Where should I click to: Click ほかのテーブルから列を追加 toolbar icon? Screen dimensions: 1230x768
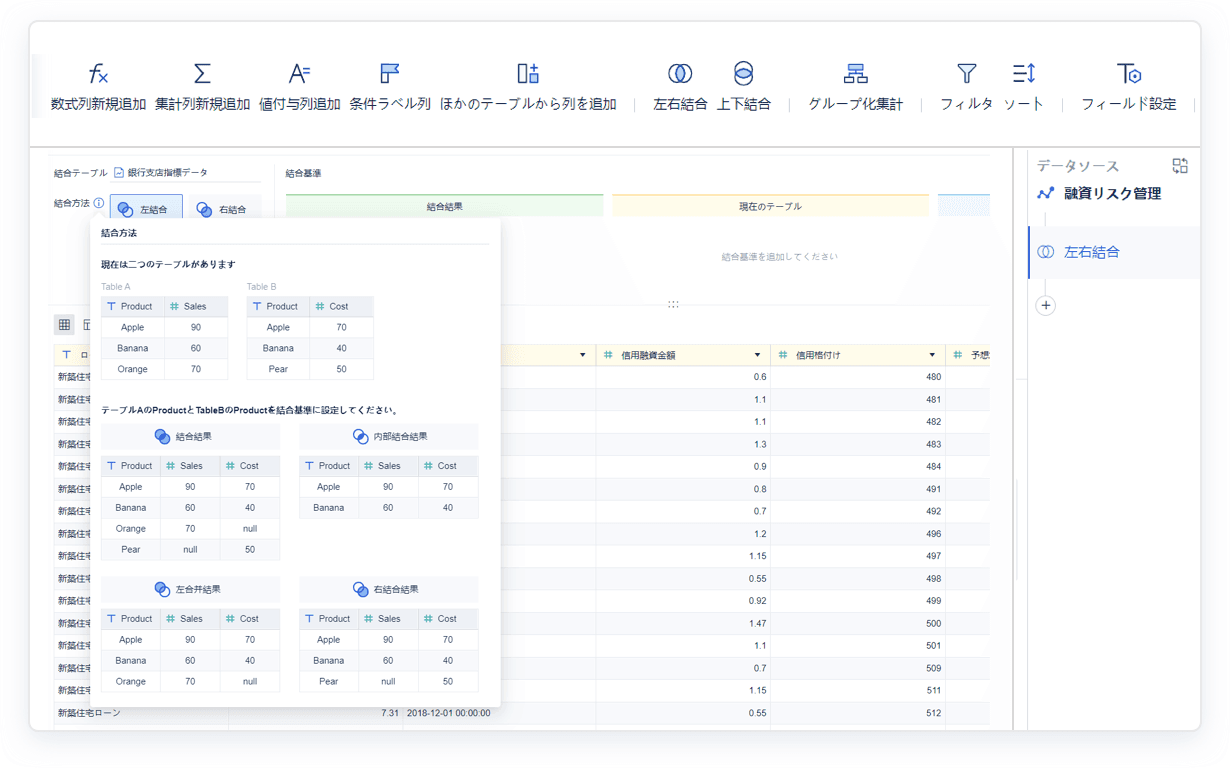tap(528, 74)
